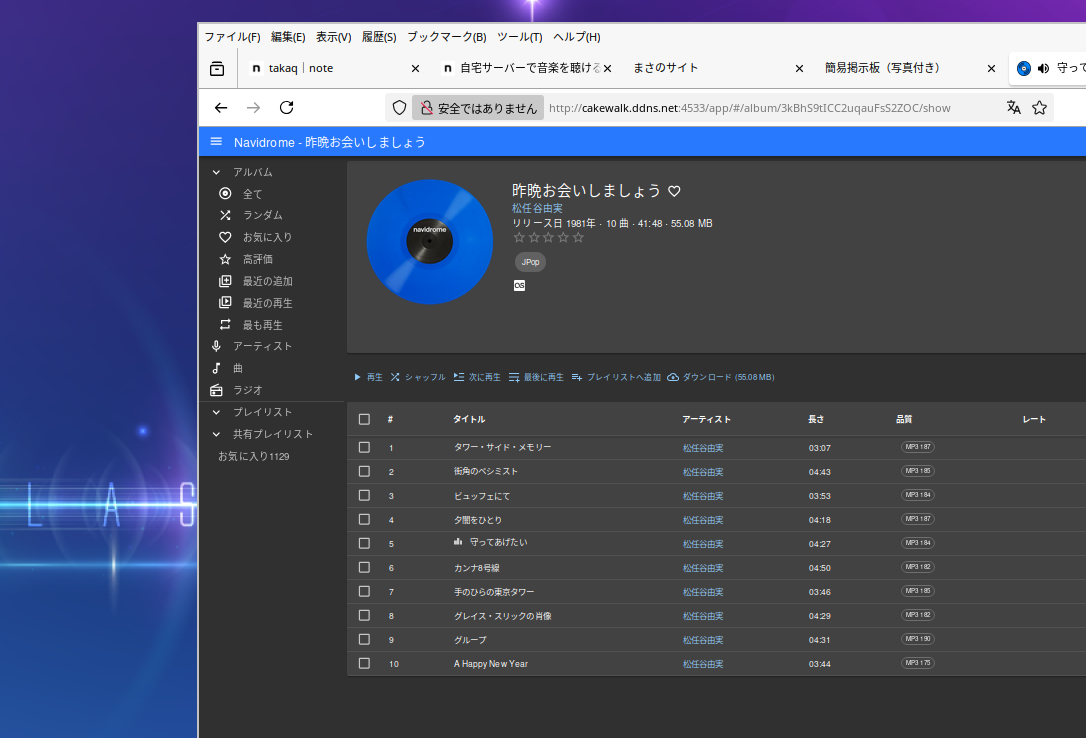The image size is (1086, 738).
Task: Click the ダウンロード button for the album
Action: (720, 377)
